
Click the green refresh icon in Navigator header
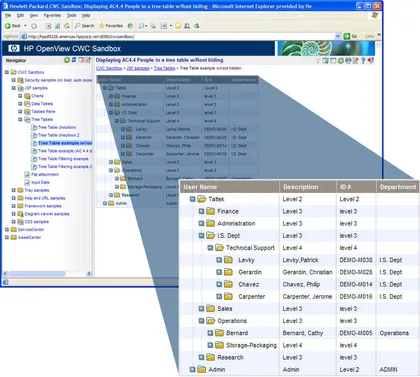coord(67,60)
